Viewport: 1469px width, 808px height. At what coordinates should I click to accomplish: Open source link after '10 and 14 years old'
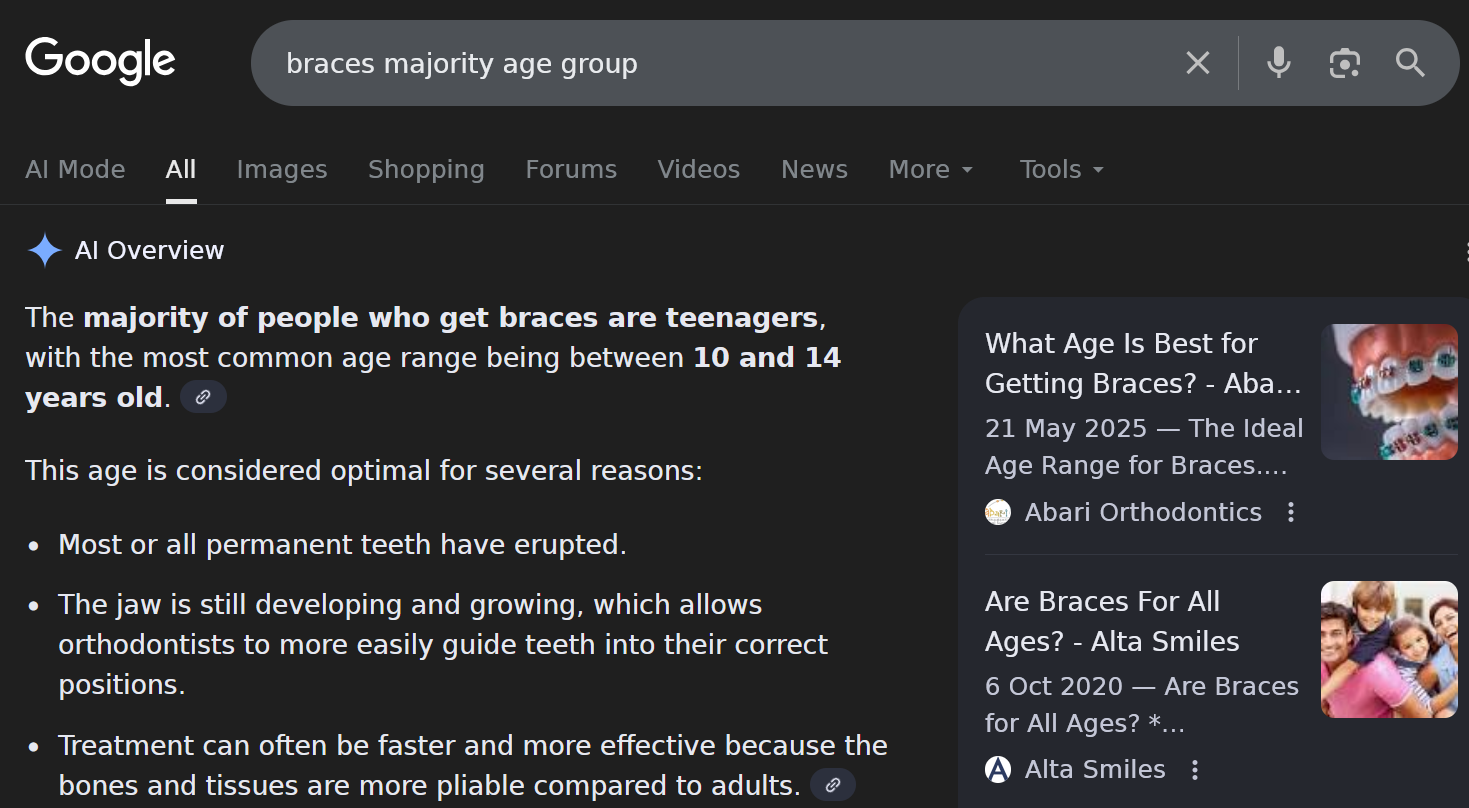tap(203, 397)
